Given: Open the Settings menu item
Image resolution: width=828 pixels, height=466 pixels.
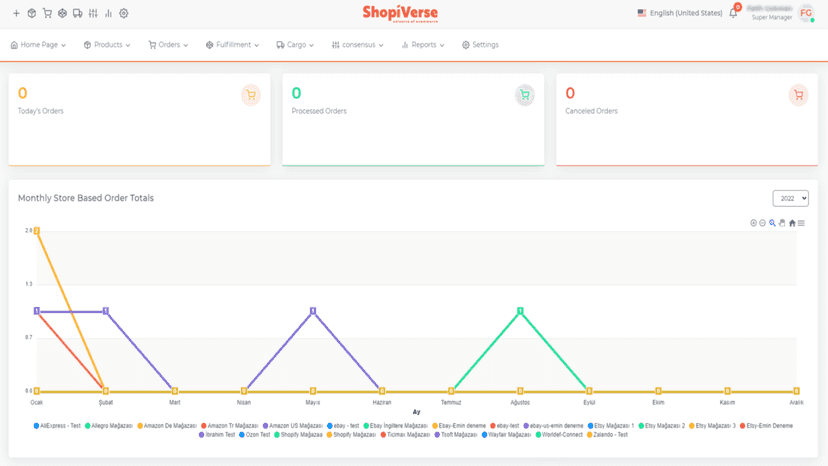Looking at the screenshot, I should (480, 45).
